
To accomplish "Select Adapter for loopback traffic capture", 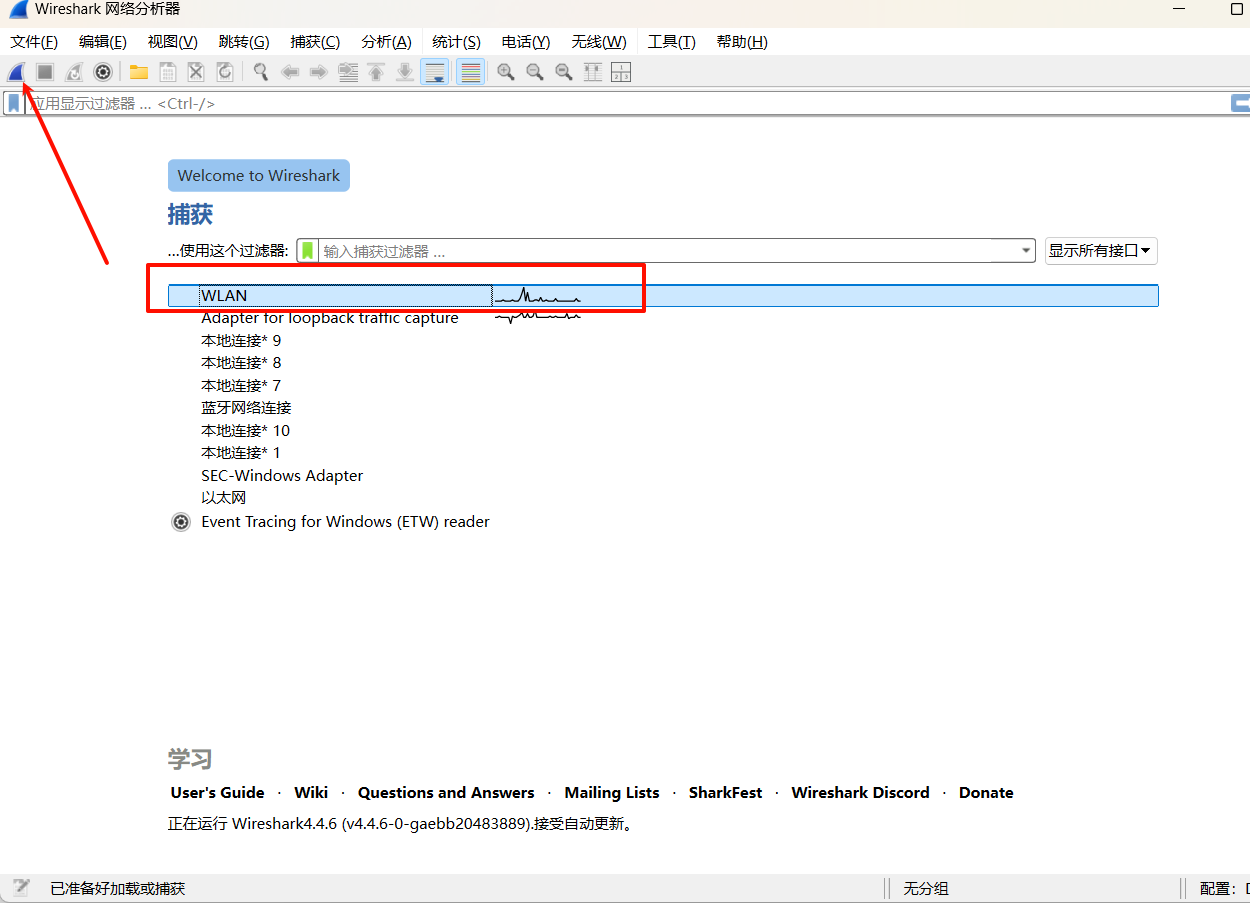I will [x=330, y=318].
